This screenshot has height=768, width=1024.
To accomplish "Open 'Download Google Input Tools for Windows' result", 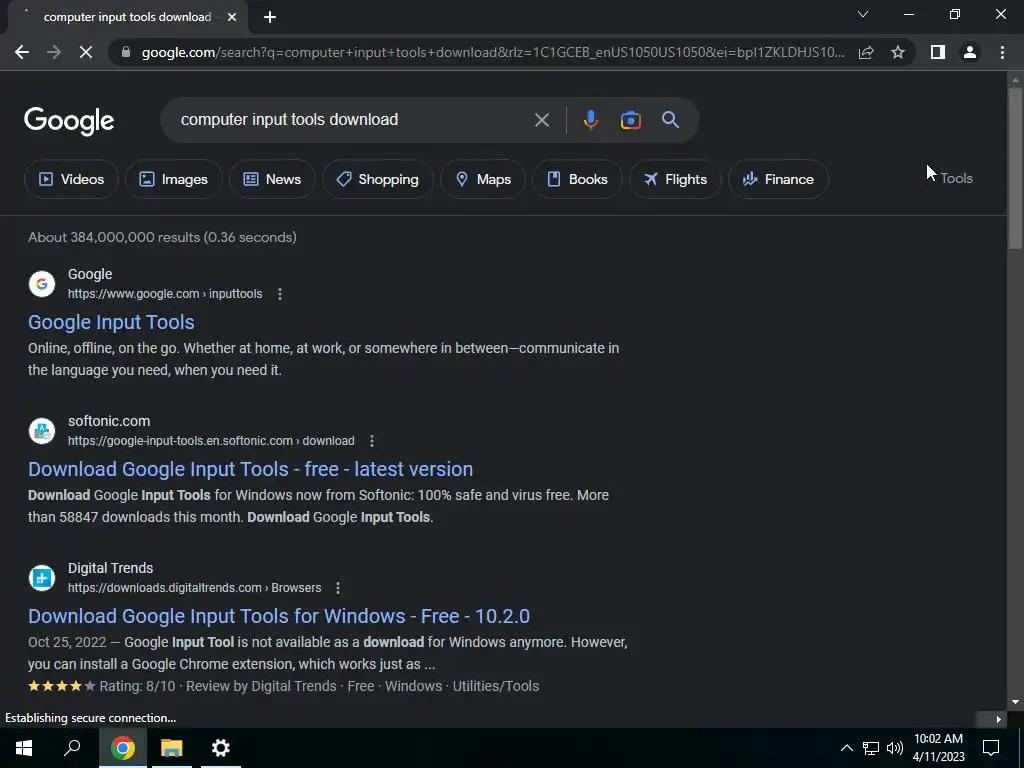I will point(279,616).
